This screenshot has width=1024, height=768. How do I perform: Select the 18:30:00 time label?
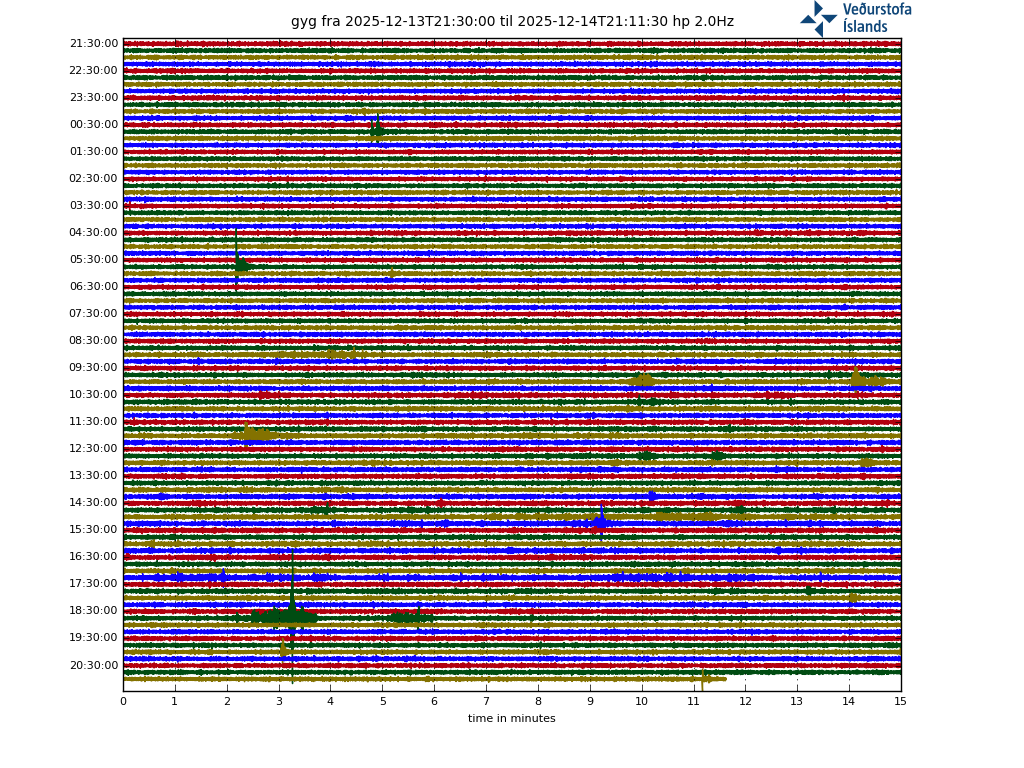click(x=94, y=611)
